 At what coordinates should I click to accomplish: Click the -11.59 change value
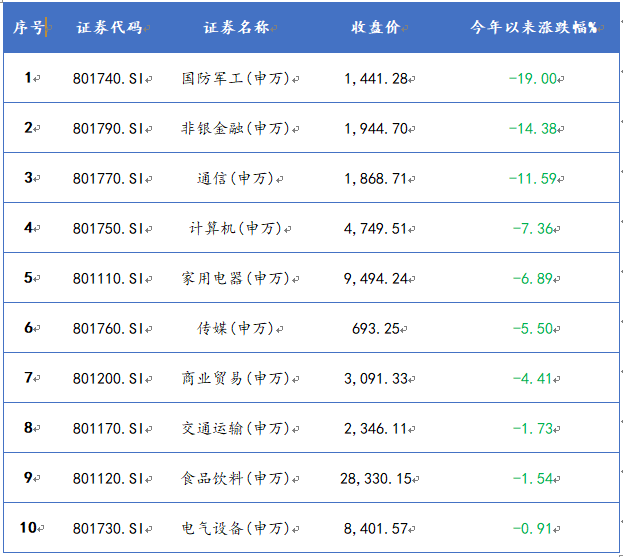coord(532,178)
